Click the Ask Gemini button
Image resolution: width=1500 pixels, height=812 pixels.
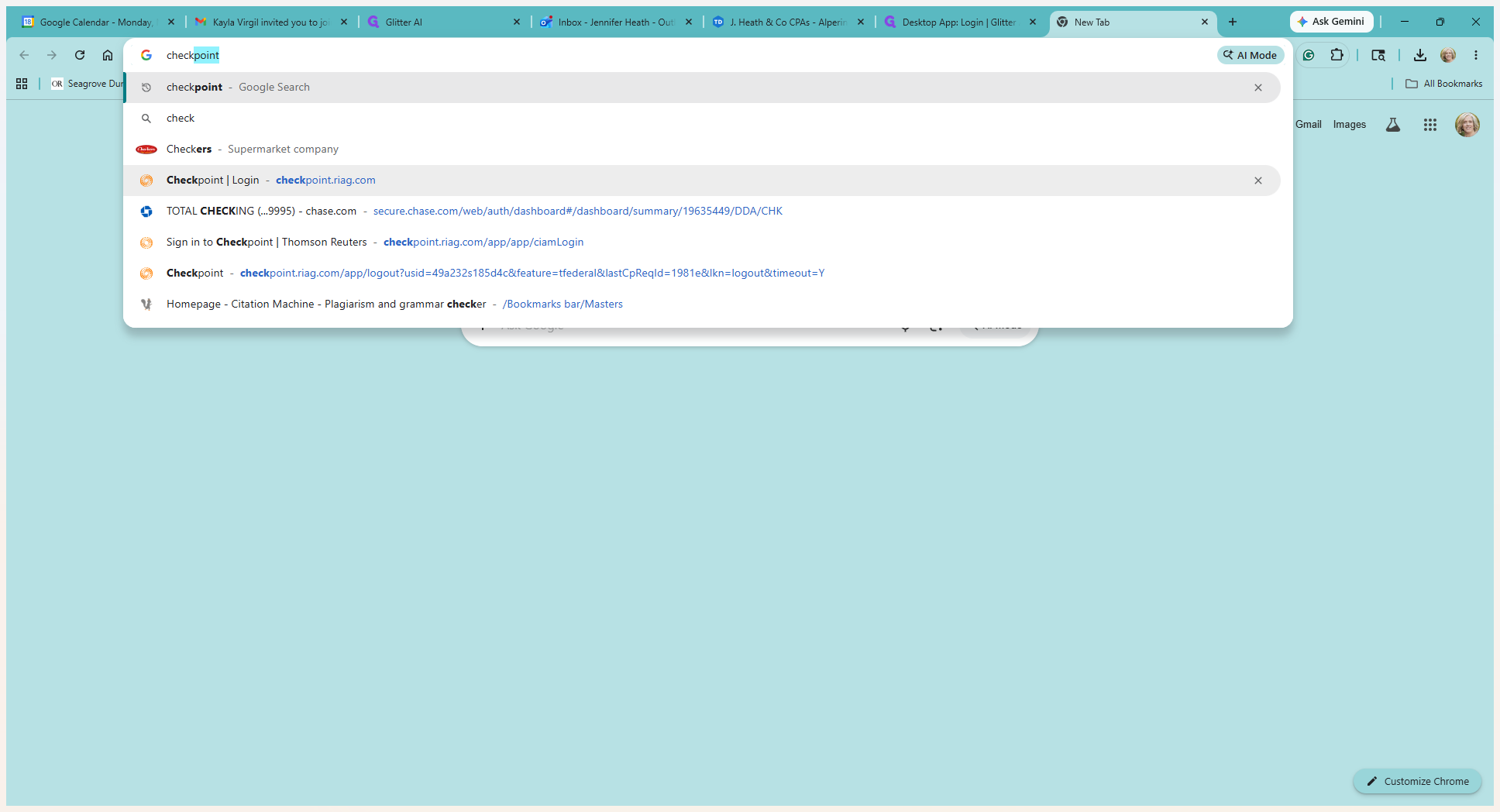point(1331,22)
